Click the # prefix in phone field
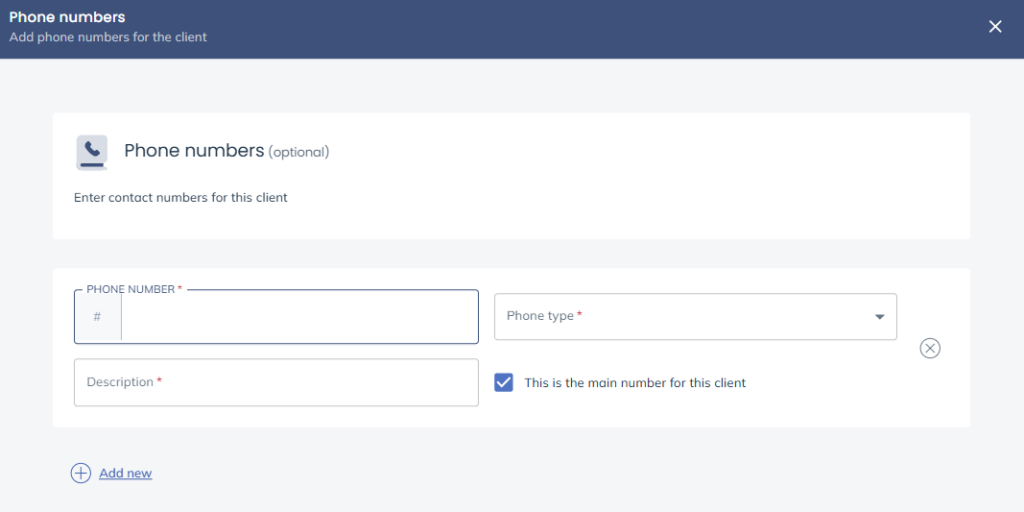The image size is (1024, 512). click(97, 317)
